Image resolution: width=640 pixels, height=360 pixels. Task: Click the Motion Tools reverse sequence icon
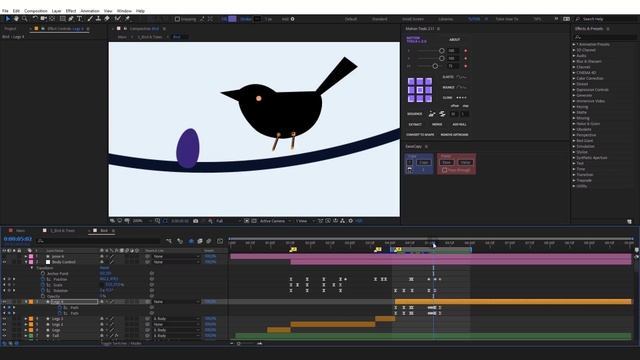point(442,114)
